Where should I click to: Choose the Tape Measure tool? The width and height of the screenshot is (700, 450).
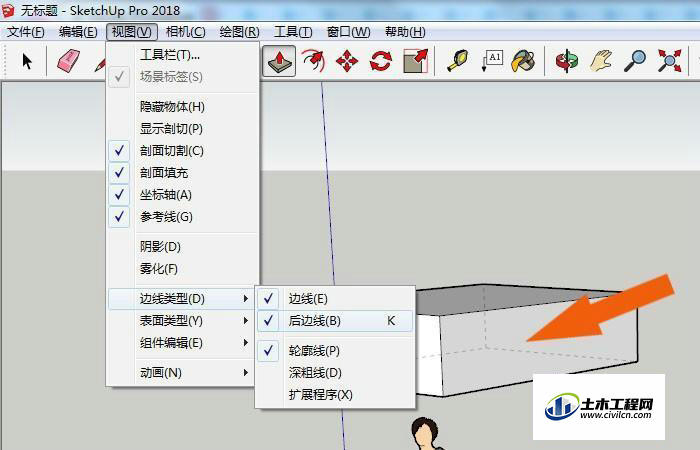click(458, 61)
